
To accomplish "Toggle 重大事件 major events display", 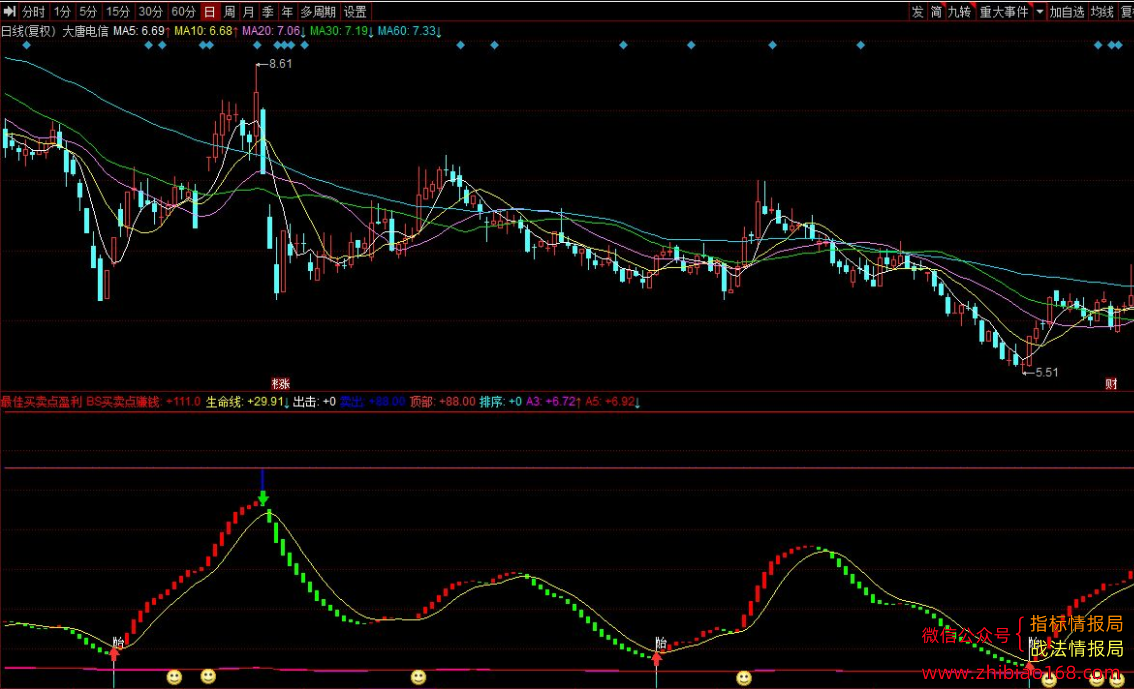I will coord(1004,12).
